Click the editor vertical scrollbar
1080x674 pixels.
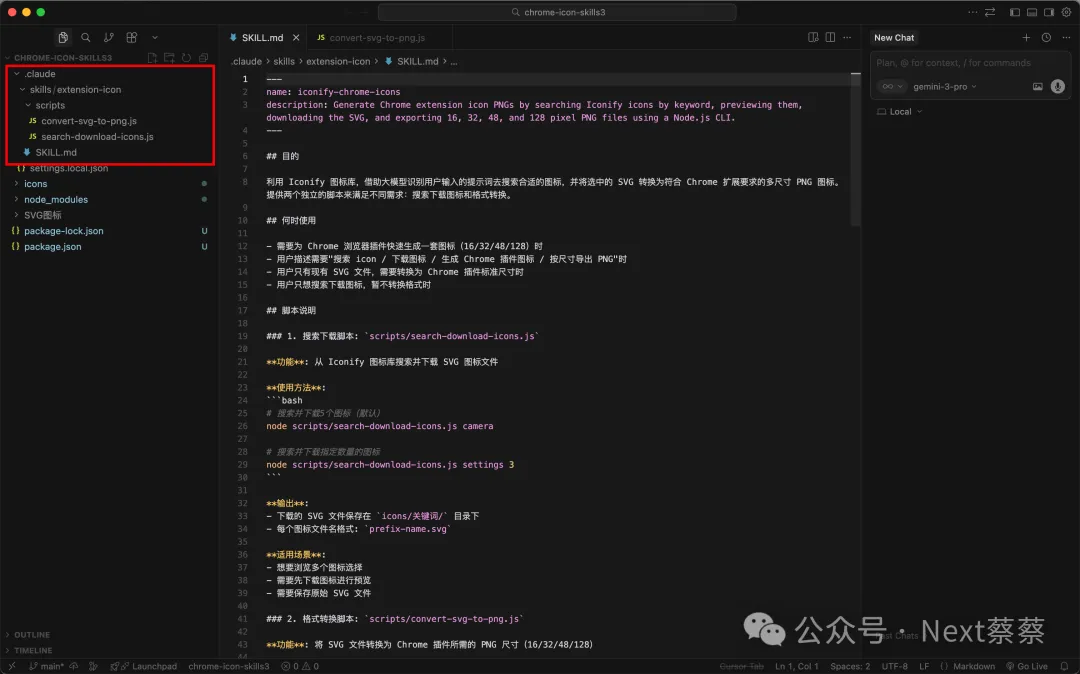pos(855,150)
